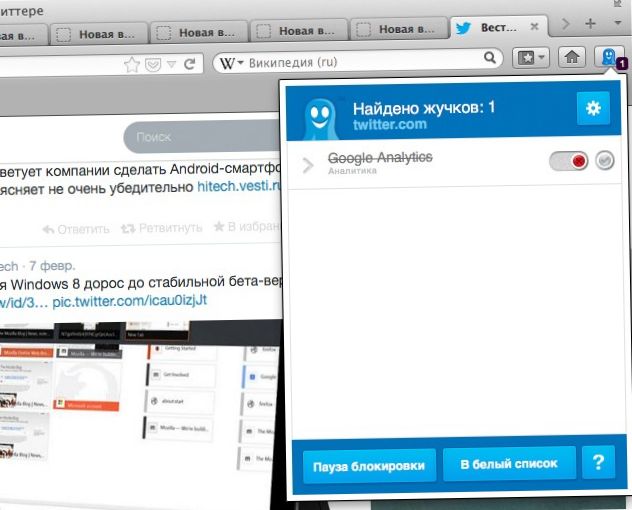
Task: Open bookmarks menu button in toolbar
Action: pos(530,58)
